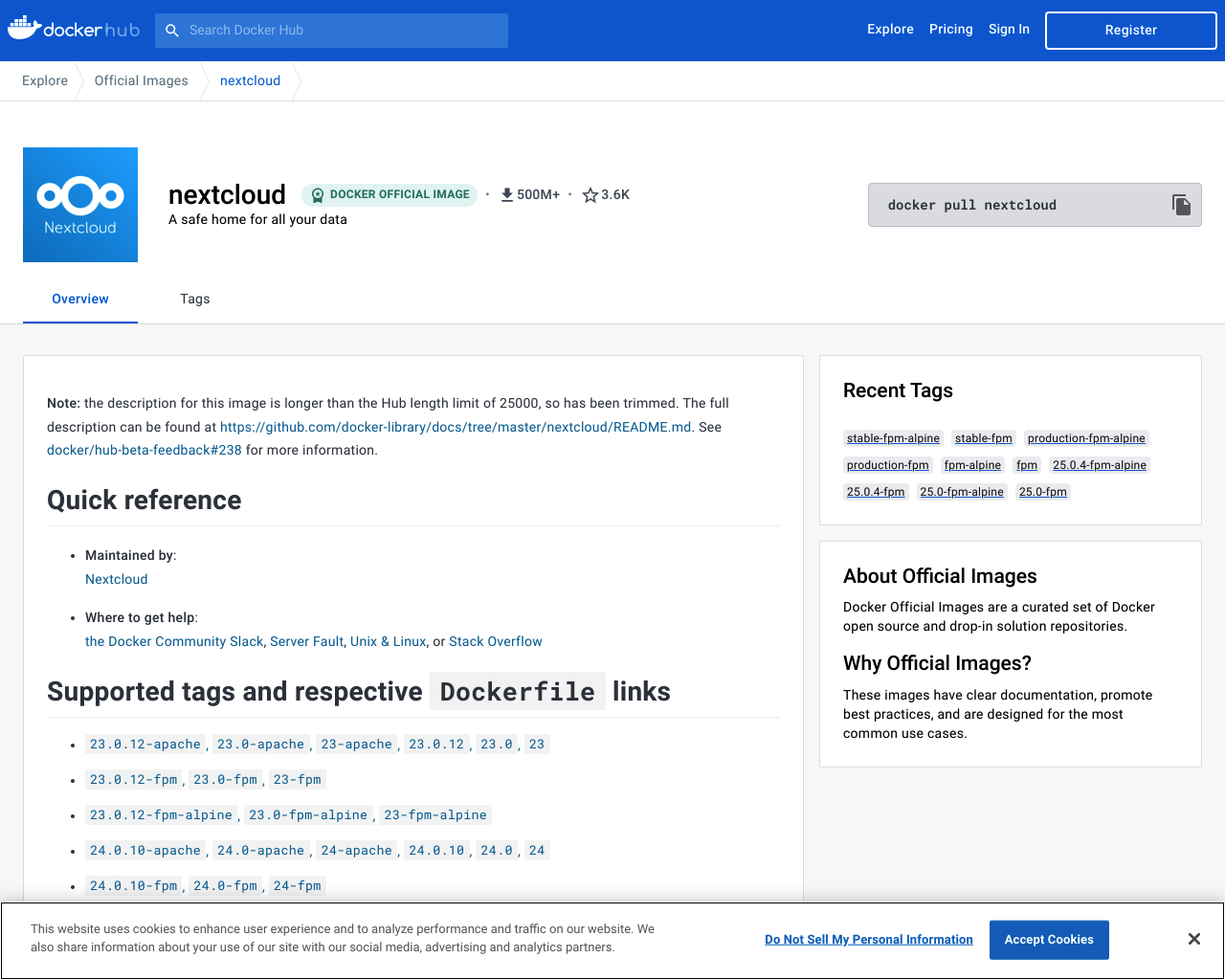Select recent tag 25.0.4-fpm
The image size is (1225, 980).
(876, 492)
